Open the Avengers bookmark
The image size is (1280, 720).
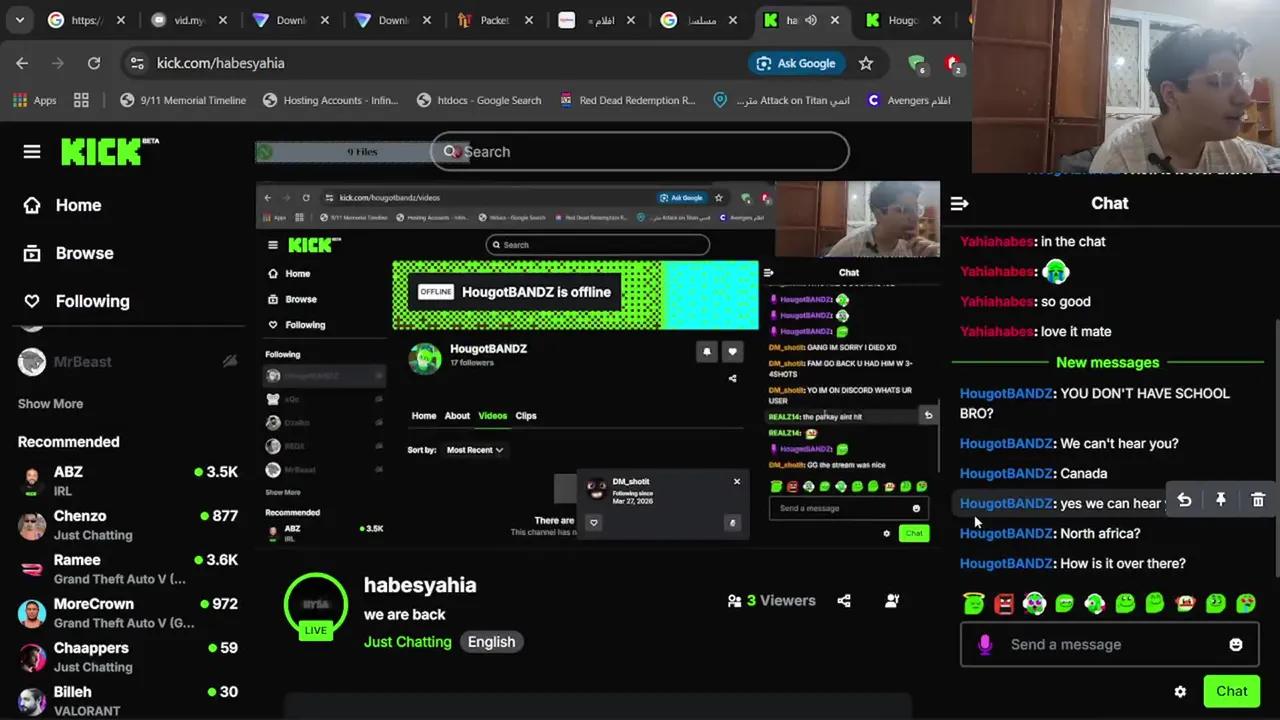point(909,100)
